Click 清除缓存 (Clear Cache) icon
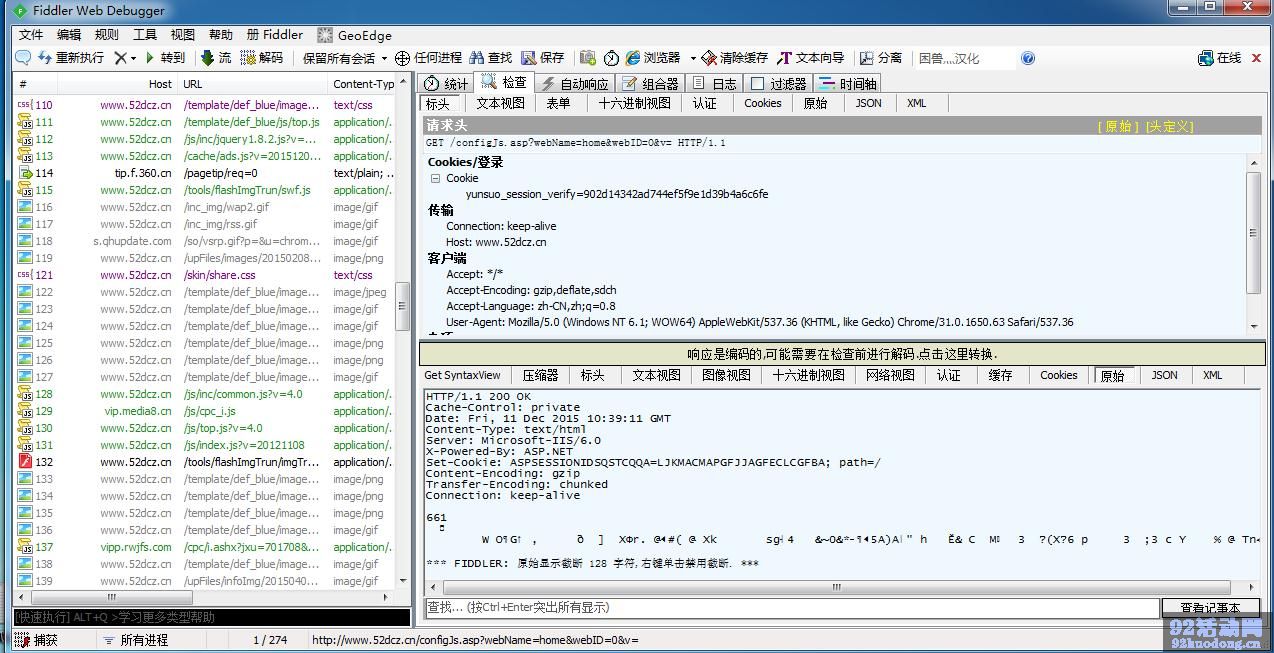1274x653 pixels. 710,58
